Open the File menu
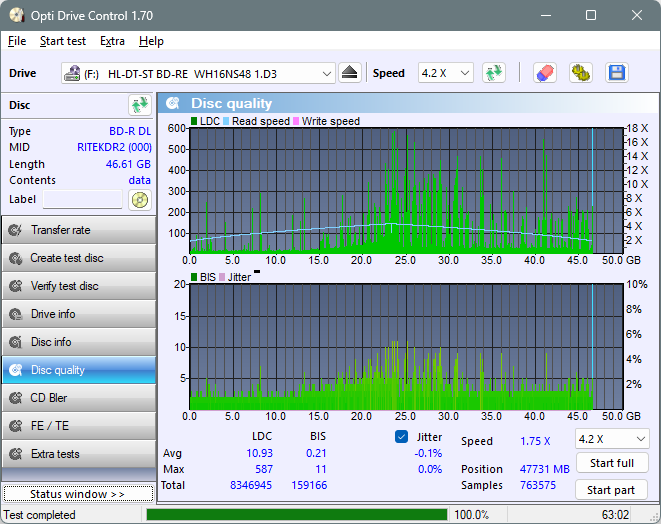This screenshot has width=661, height=524. click(x=17, y=41)
